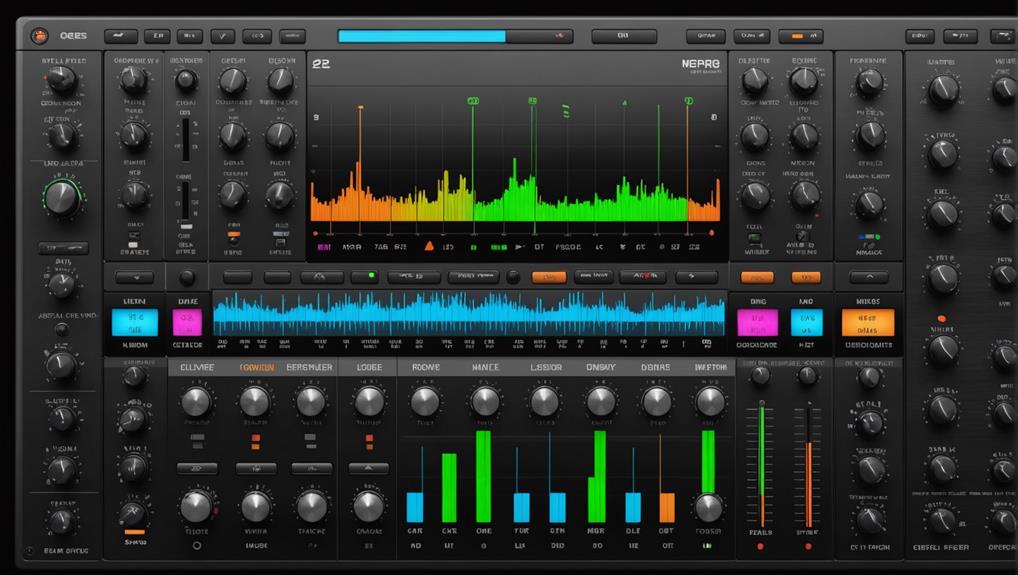1018x575 pixels.
Task: Select the knob under the LSSIOR tab
Action: pos(544,402)
